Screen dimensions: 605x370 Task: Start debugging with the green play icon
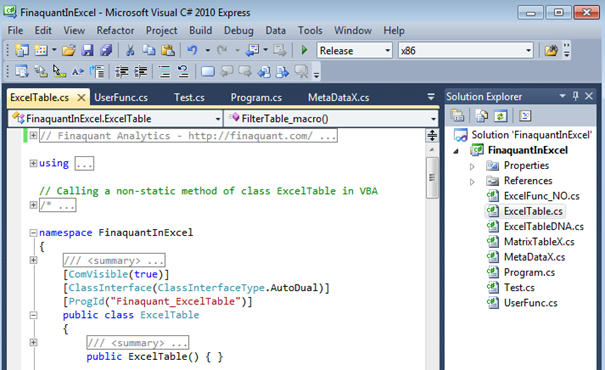[304, 50]
